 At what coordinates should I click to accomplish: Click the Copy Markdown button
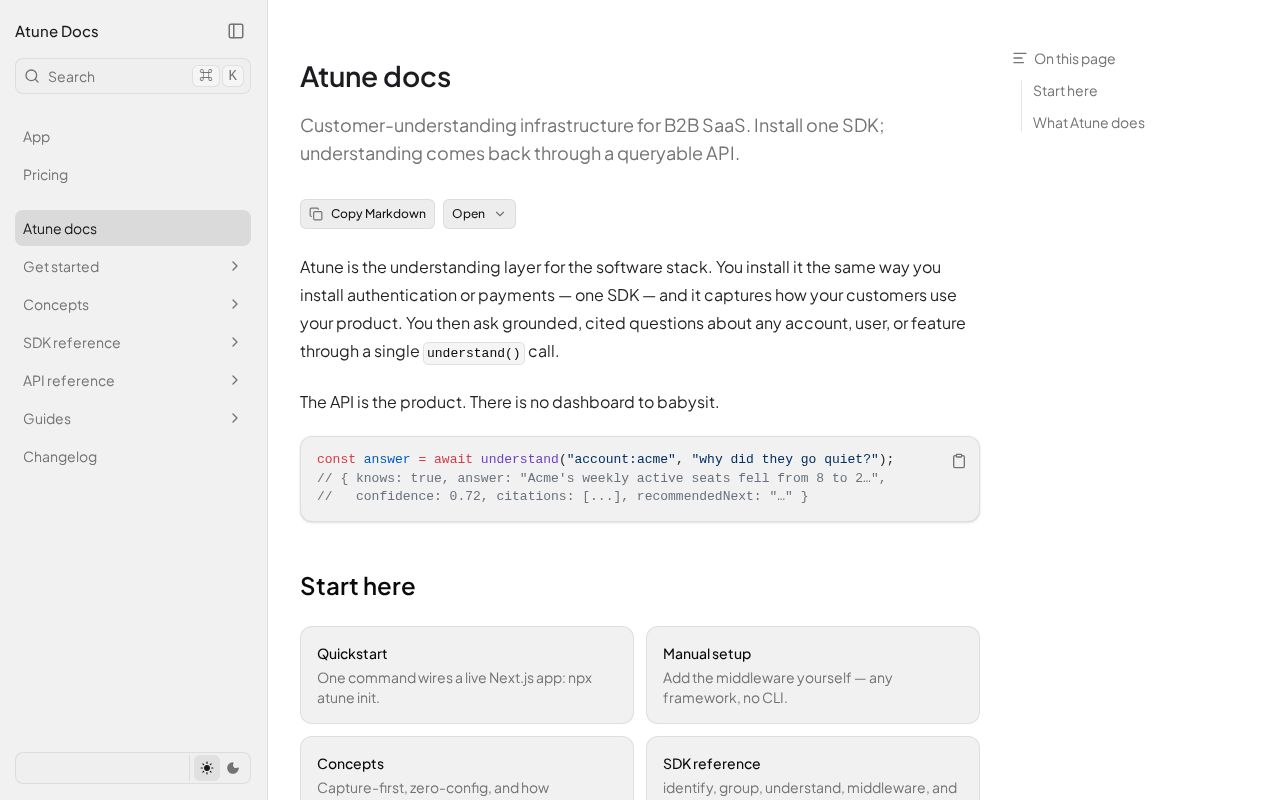(367, 214)
